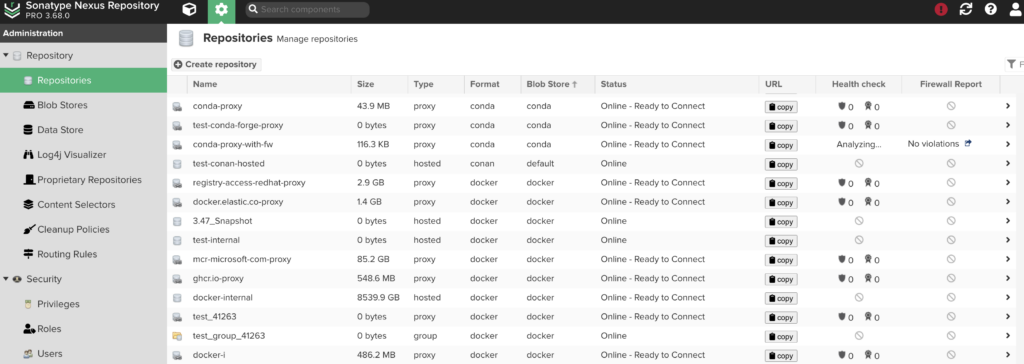
Task: Click health check ribbon icon for test-conda-forge-proxy
Action: point(869,125)
